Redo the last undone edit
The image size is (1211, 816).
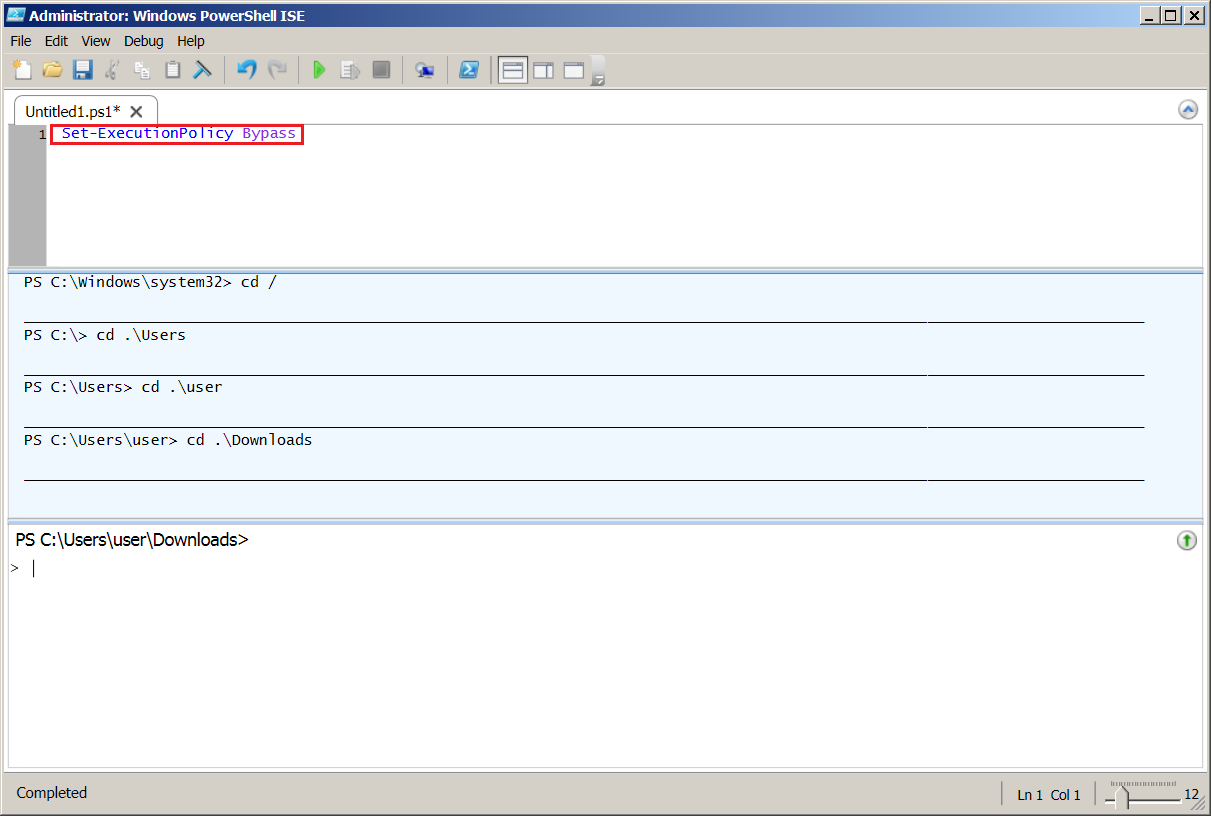(x=277, y=69)
